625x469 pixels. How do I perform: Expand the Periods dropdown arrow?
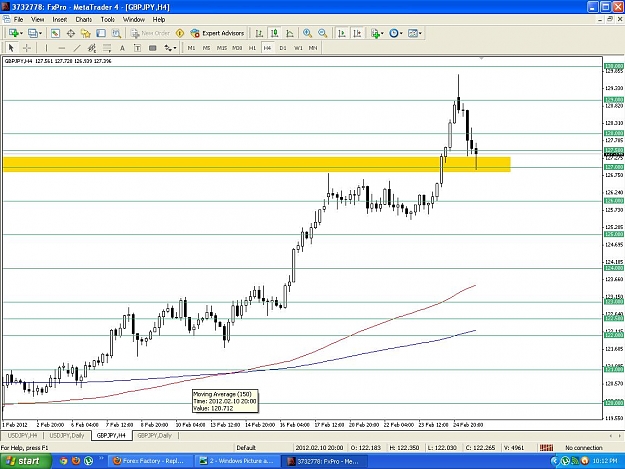coord(401,33)
